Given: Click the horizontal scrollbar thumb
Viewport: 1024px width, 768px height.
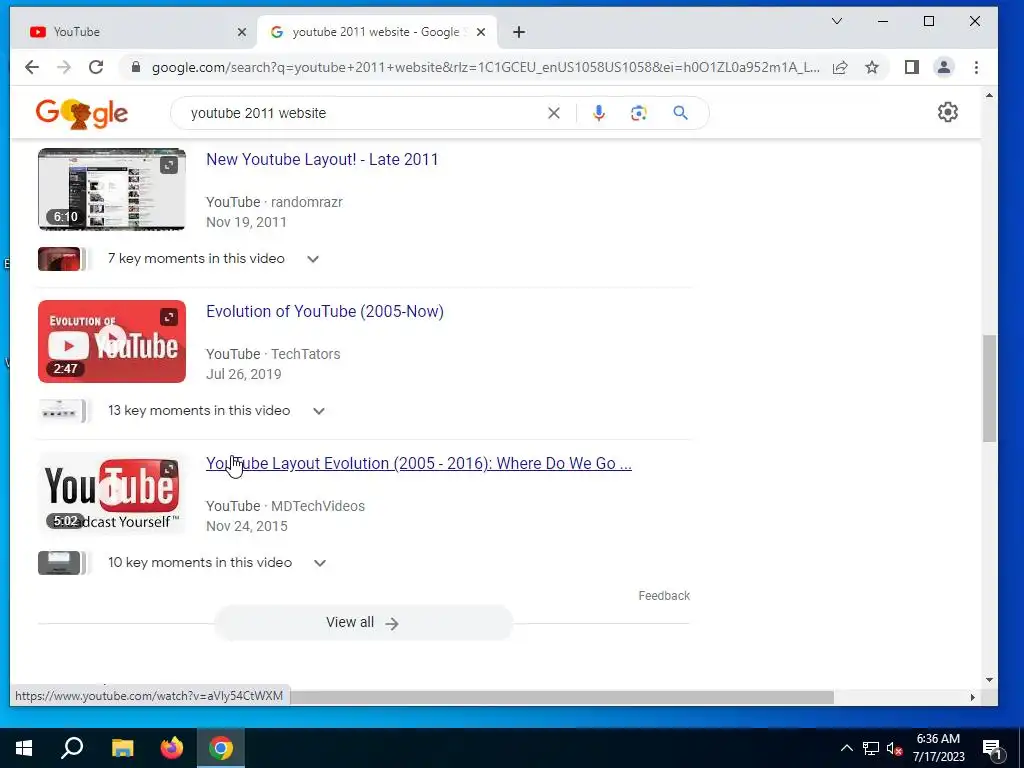Looking at the screenshot, I should point(562,697).
